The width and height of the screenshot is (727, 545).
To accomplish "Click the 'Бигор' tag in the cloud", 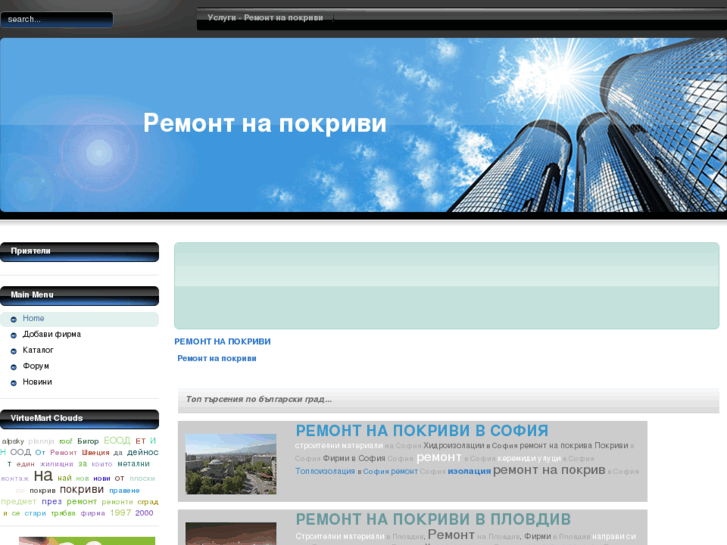I will point(88,442).
